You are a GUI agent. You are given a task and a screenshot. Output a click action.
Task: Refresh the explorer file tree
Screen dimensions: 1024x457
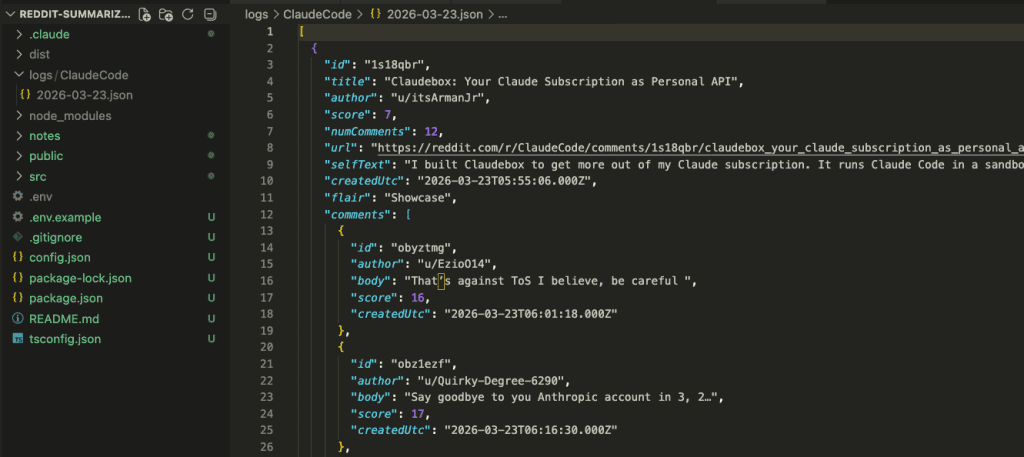[x=187, y=14]
